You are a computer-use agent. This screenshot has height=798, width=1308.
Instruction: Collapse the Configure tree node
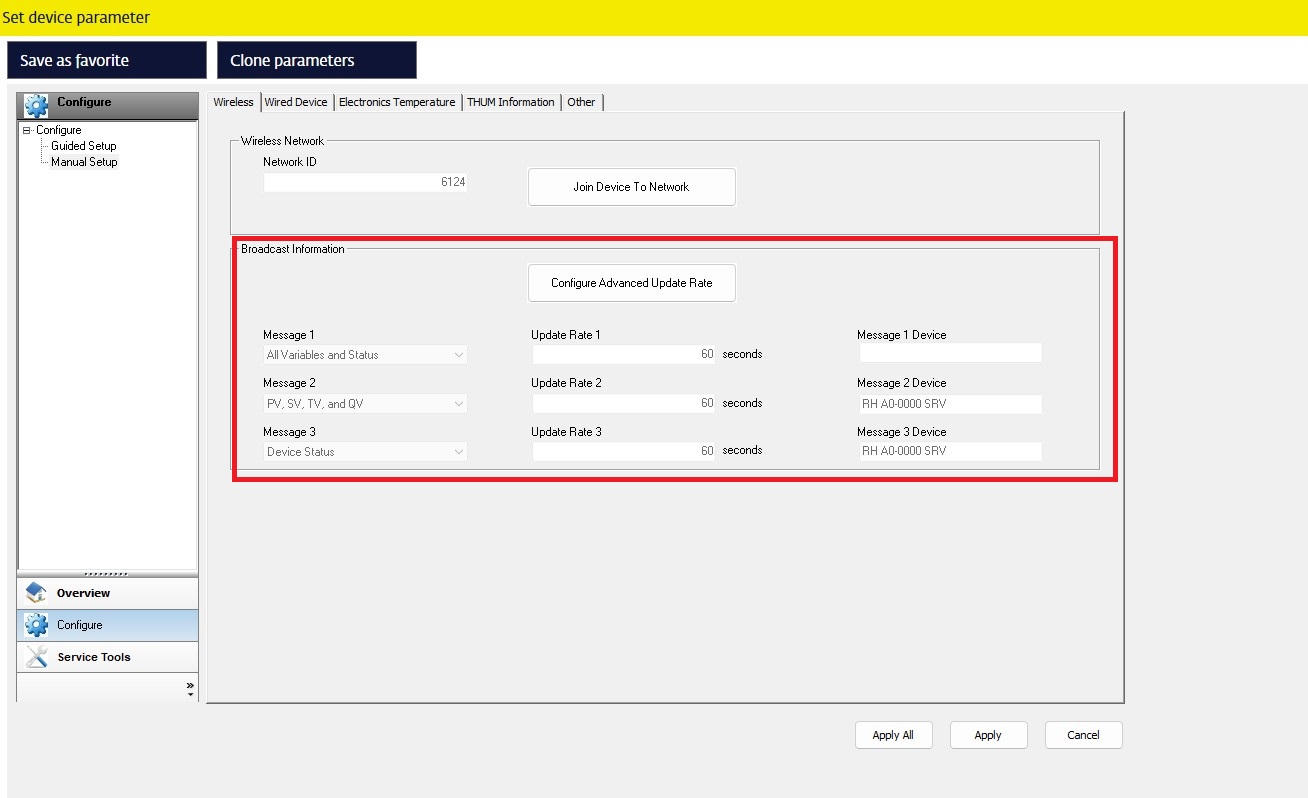[27, 131]
